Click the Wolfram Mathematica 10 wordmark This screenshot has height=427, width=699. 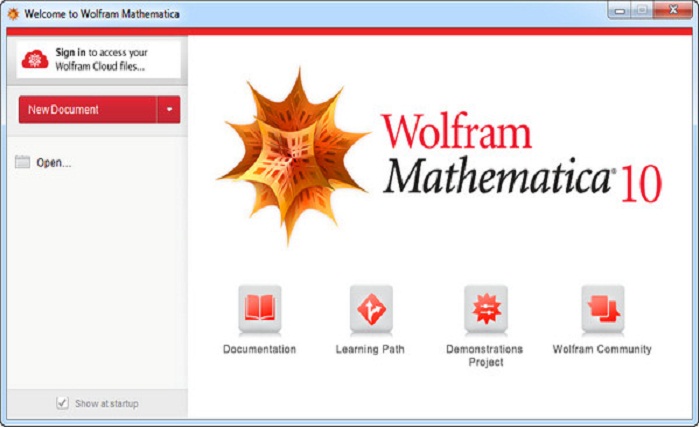click(522, 156)
